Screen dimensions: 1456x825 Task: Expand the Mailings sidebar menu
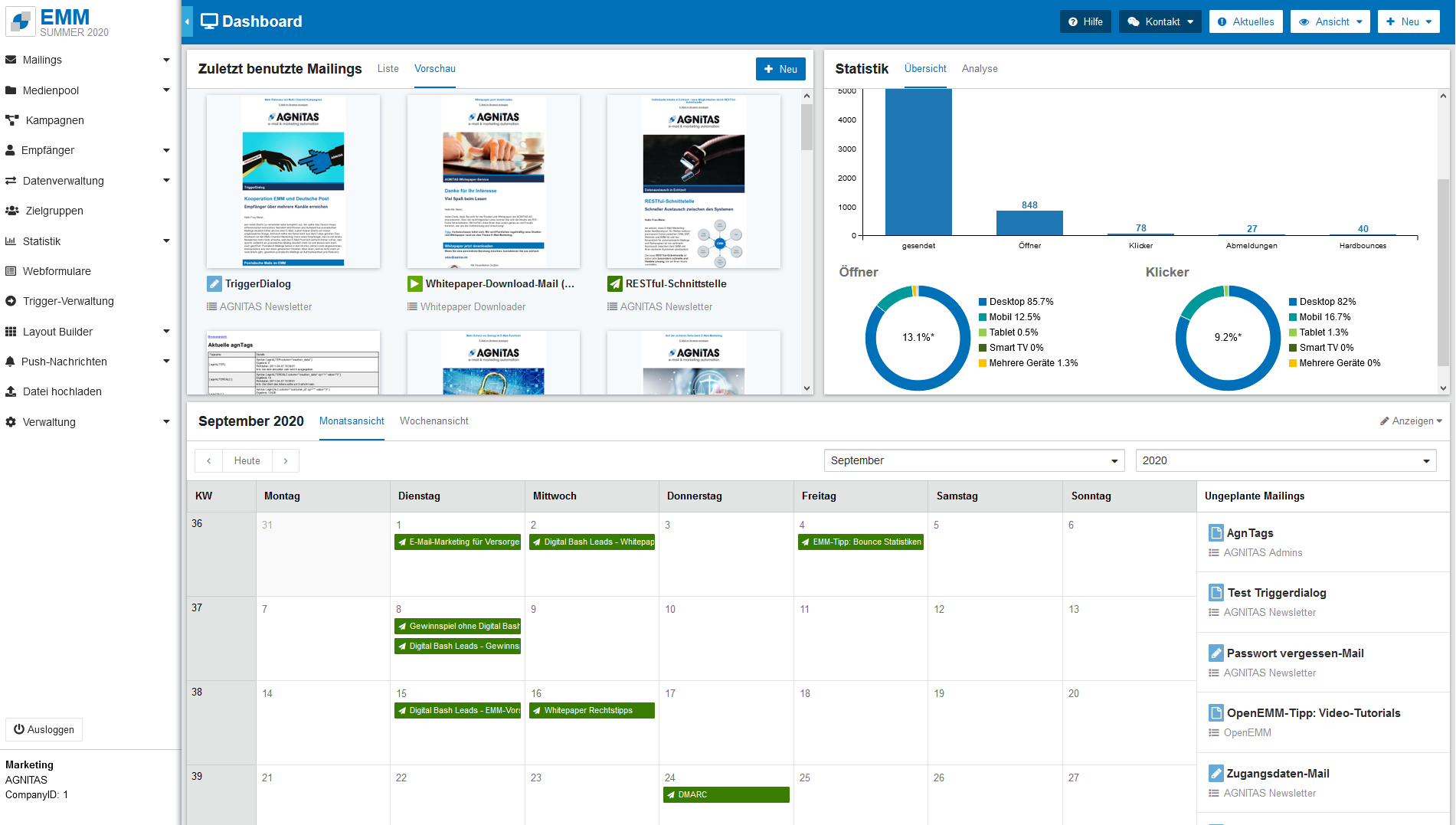166,60
